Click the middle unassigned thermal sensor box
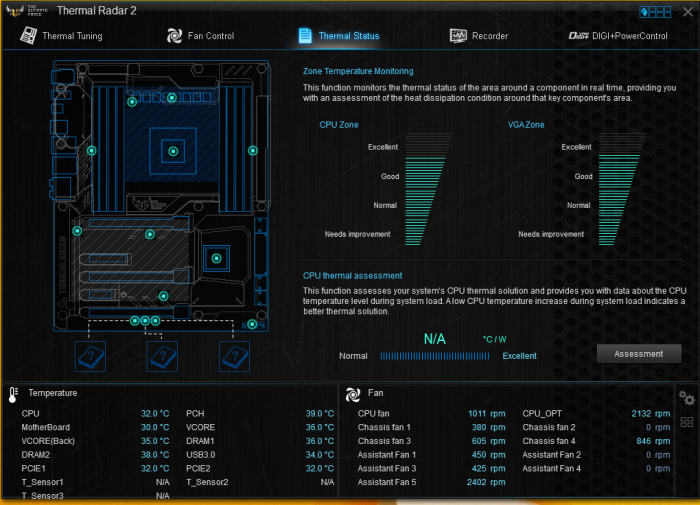700x505 pixels. click(162, 356)
